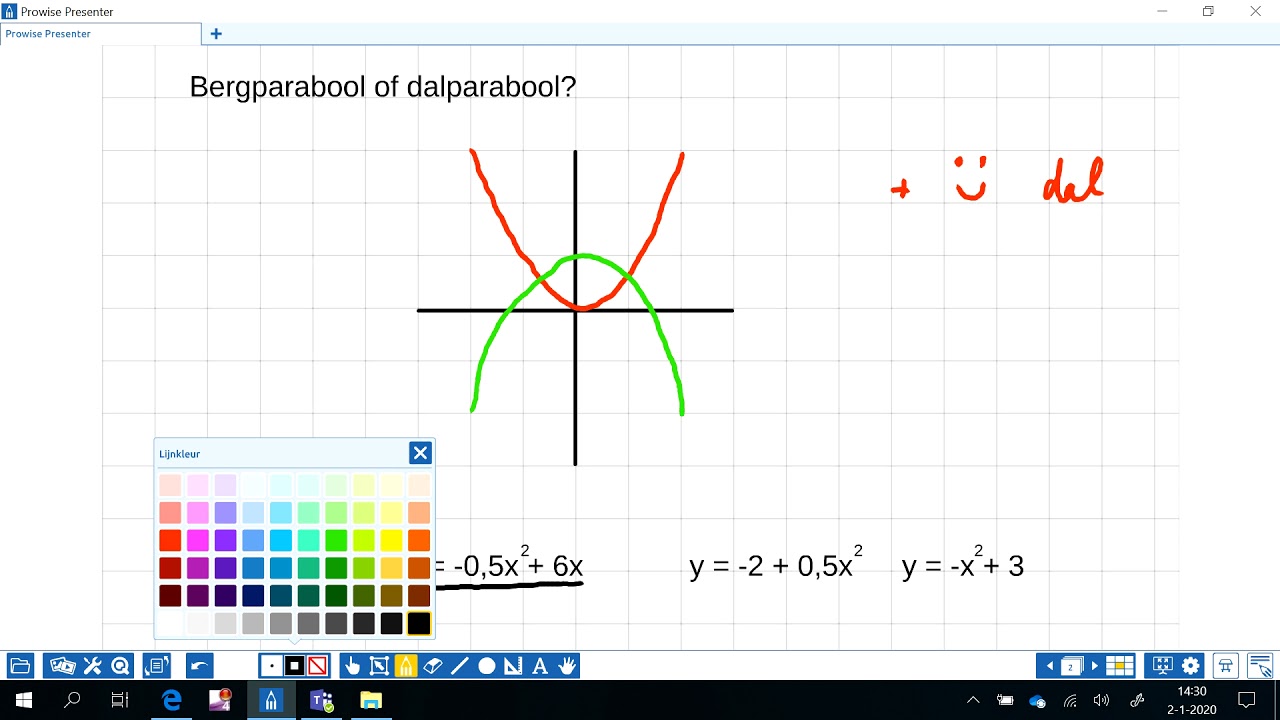Open the Wi-Fi network tray icon
This screenshot has height=720, width=1280.
[1070, 700]
